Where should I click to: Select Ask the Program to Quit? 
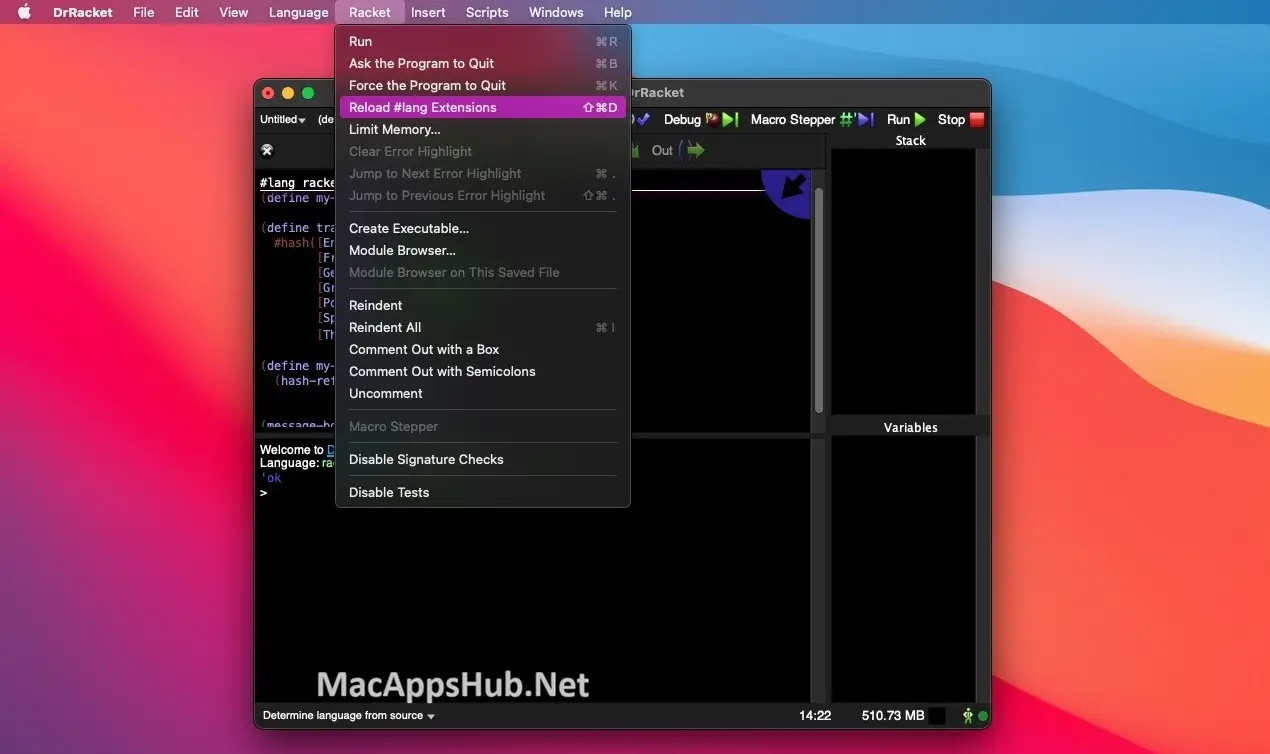pyautogui.click(x=483, y=63)
